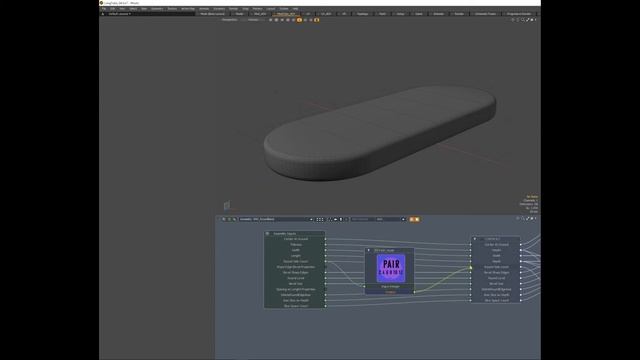Screen dimensions: 640x360
Task: Click the zoom magnifier icon in viewport corner
Action: 523,20
